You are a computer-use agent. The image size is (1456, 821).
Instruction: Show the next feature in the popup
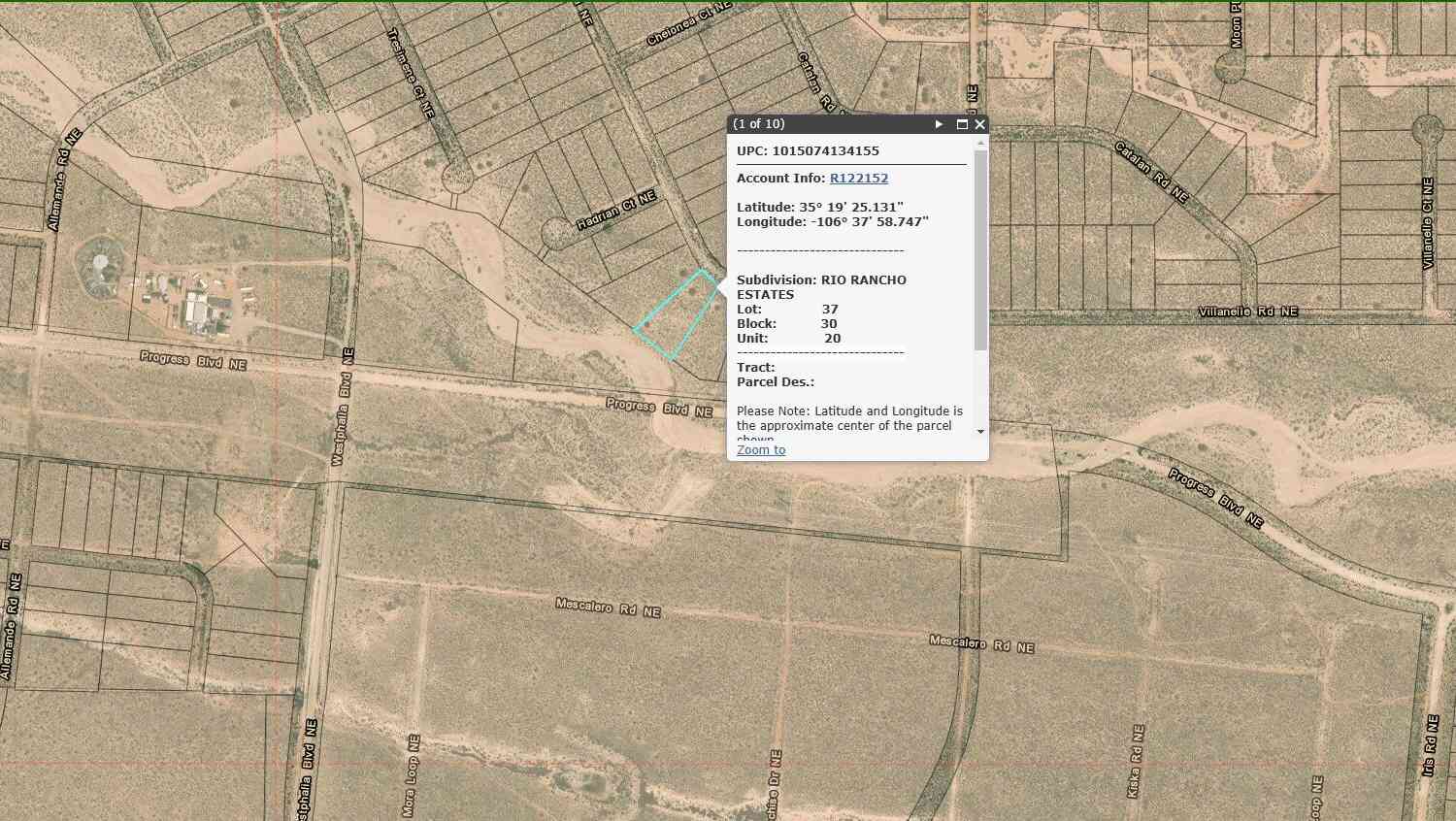pos(939,124)
